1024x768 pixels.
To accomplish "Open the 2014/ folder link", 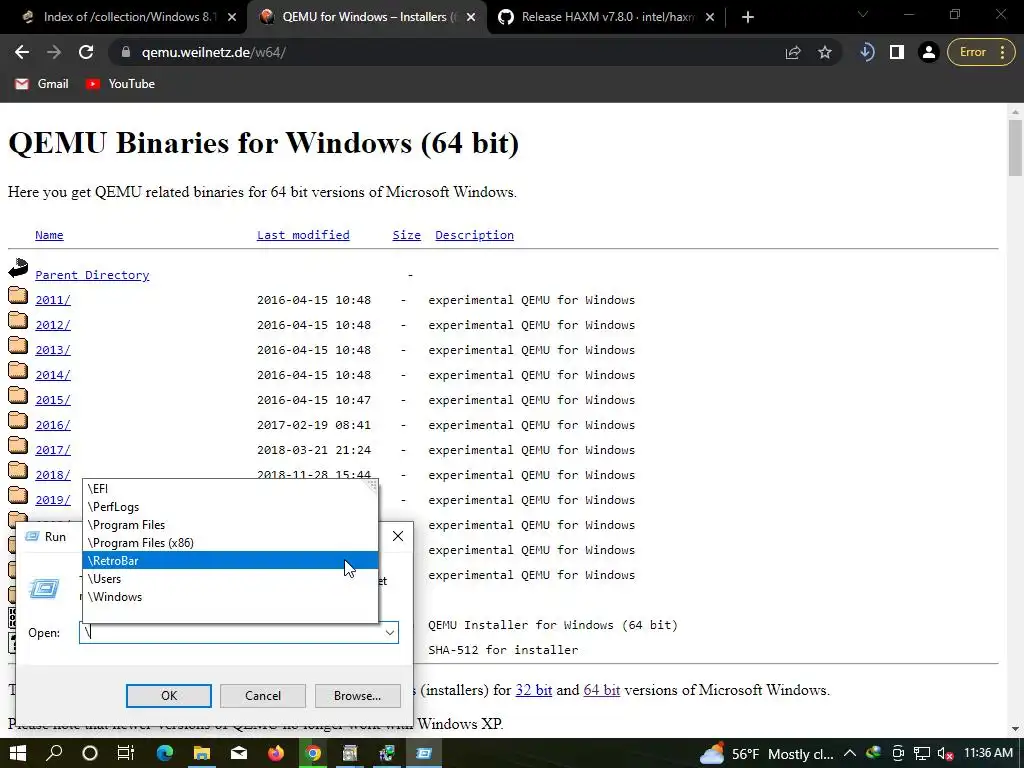I will tap(53, 375).
